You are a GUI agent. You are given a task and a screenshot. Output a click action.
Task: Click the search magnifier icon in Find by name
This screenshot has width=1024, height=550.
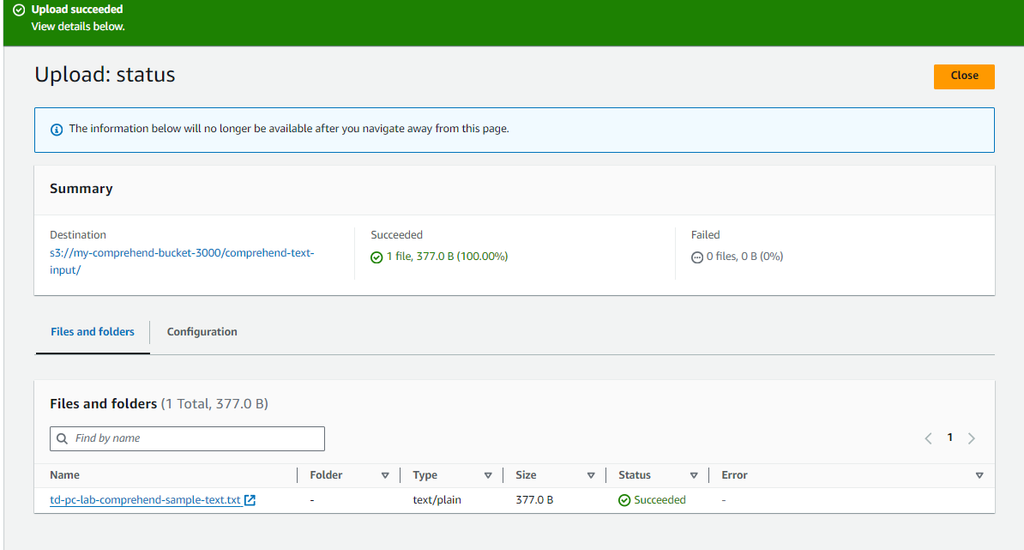pyautogui.click(x=63, y=438)
